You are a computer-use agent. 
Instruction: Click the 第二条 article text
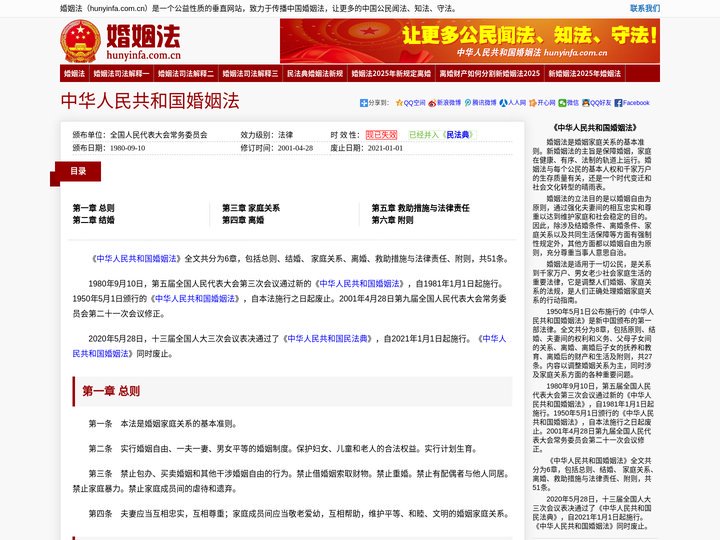[283, 449]
